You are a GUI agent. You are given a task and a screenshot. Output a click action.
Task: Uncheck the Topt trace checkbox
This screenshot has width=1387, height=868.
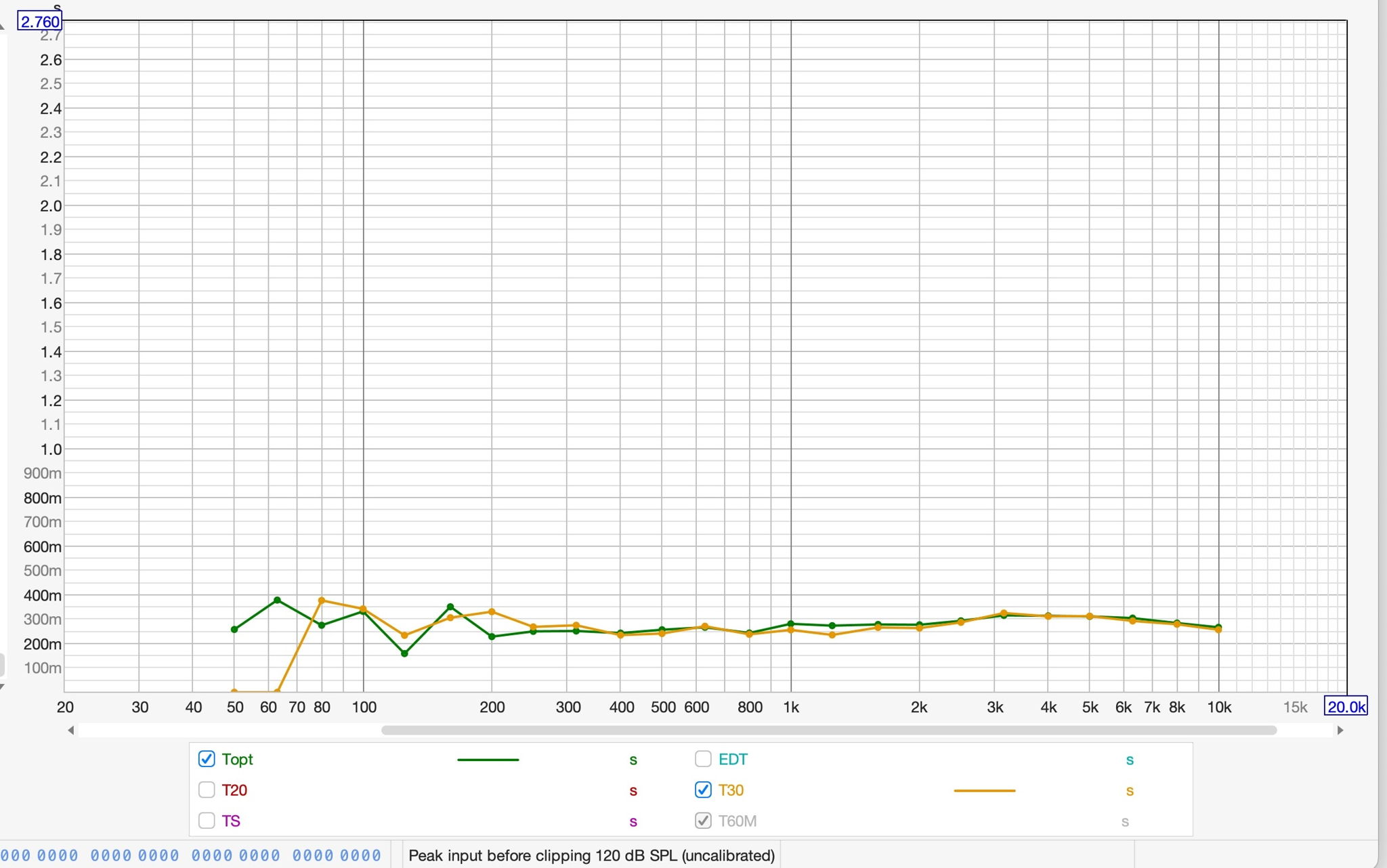coord(207,759)
